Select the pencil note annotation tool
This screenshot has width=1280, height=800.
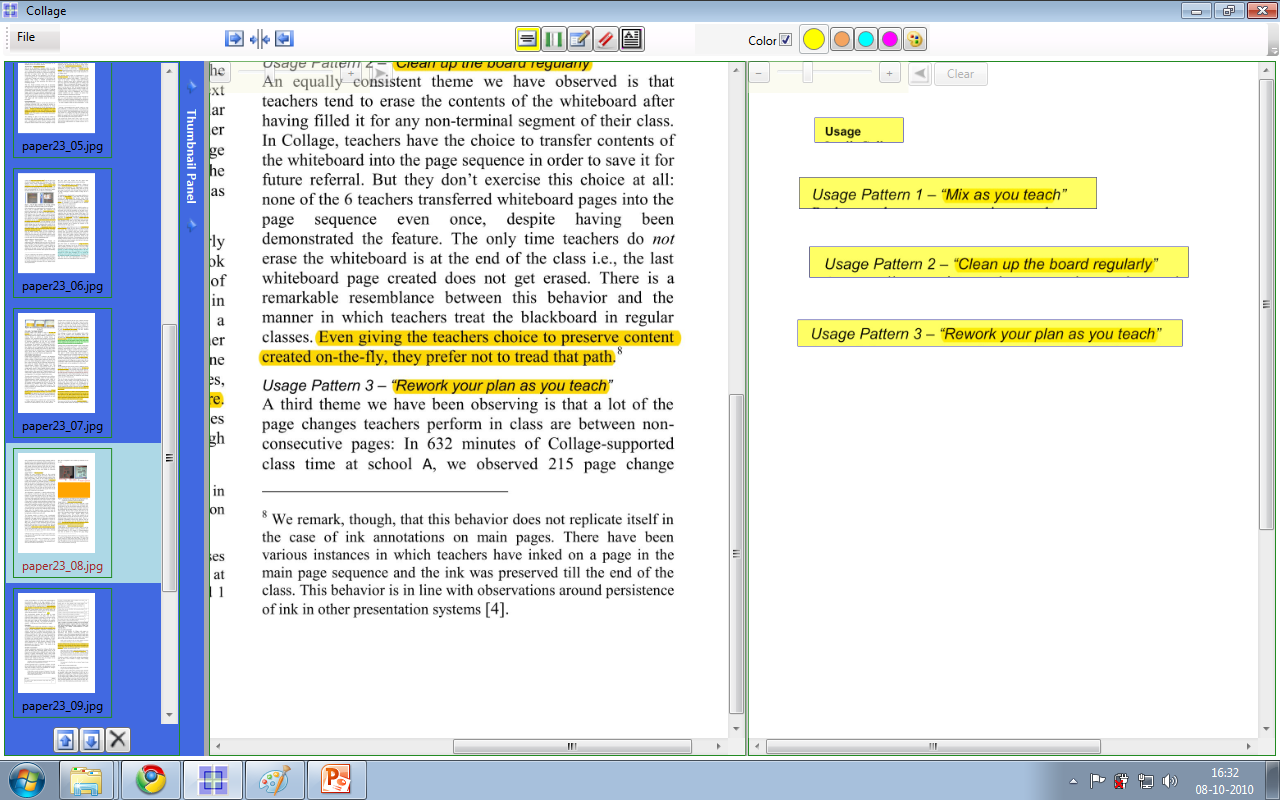point(580,39)
